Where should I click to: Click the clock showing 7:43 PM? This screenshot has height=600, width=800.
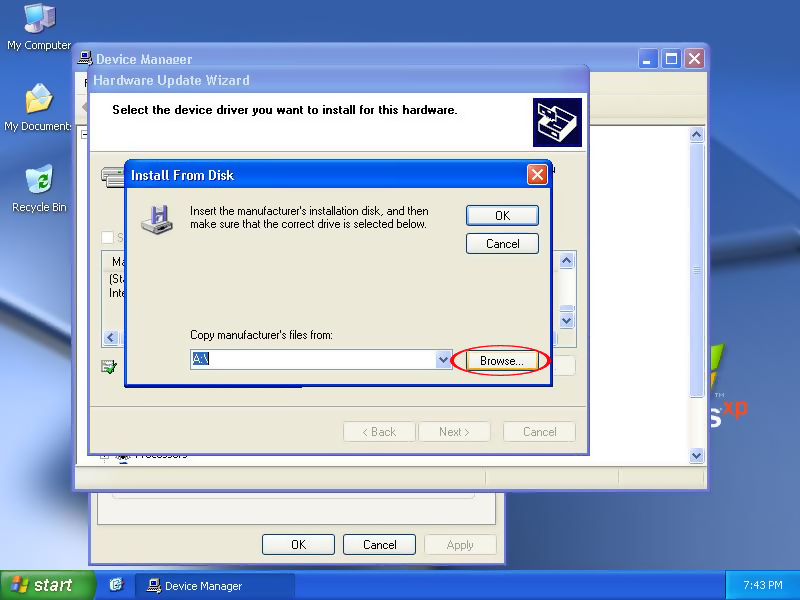click(762, 585)
